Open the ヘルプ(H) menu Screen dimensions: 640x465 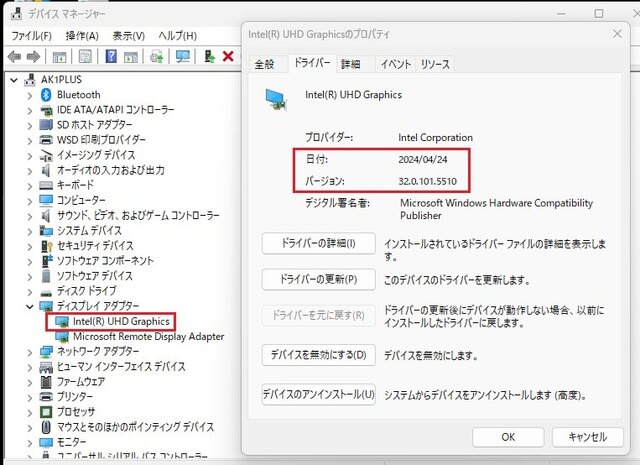click(x=178, y=36)
